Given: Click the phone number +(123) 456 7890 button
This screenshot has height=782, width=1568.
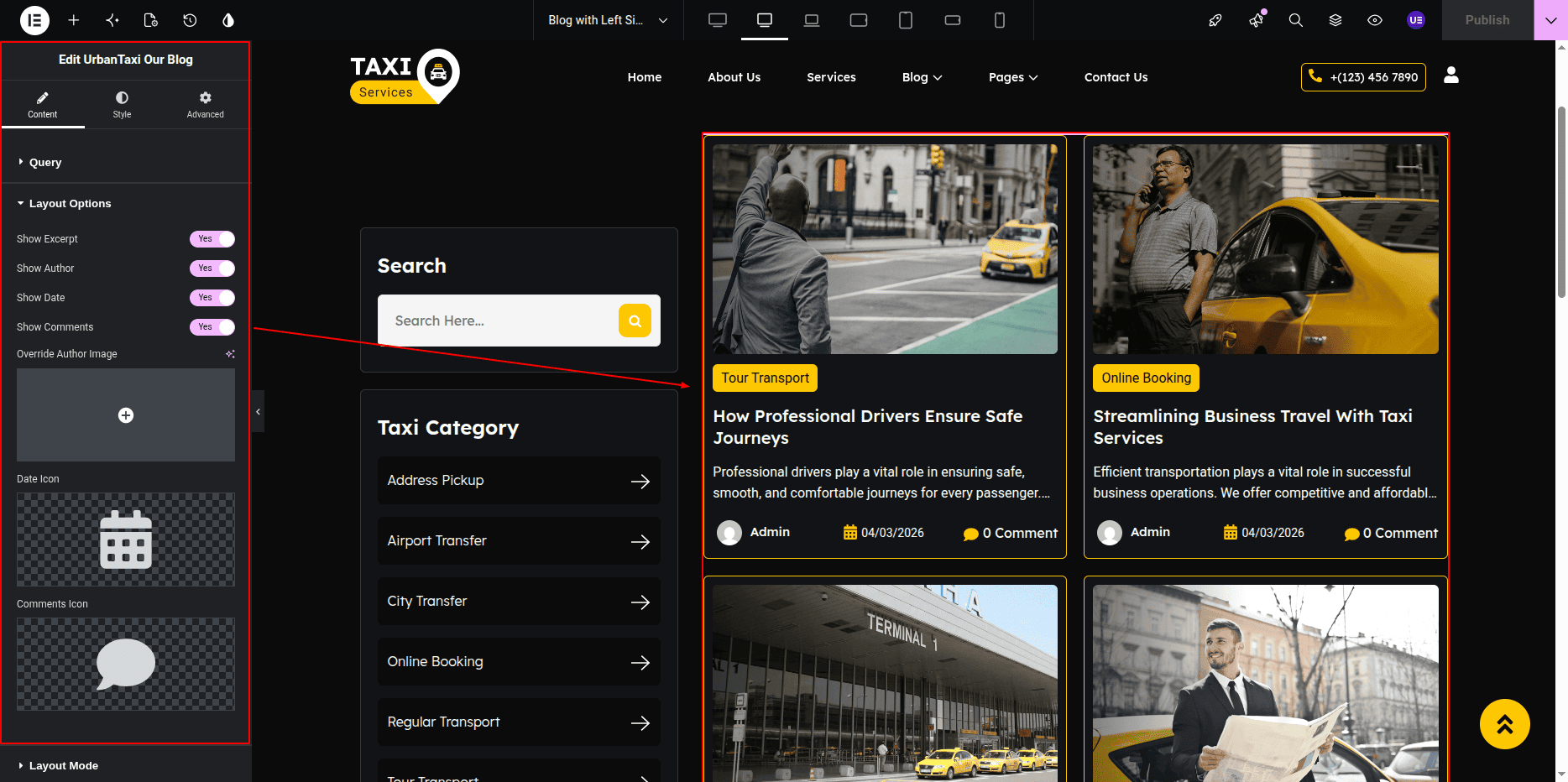Looking at the screenshot, I should pyautogui.click(x=1363, y=77).
